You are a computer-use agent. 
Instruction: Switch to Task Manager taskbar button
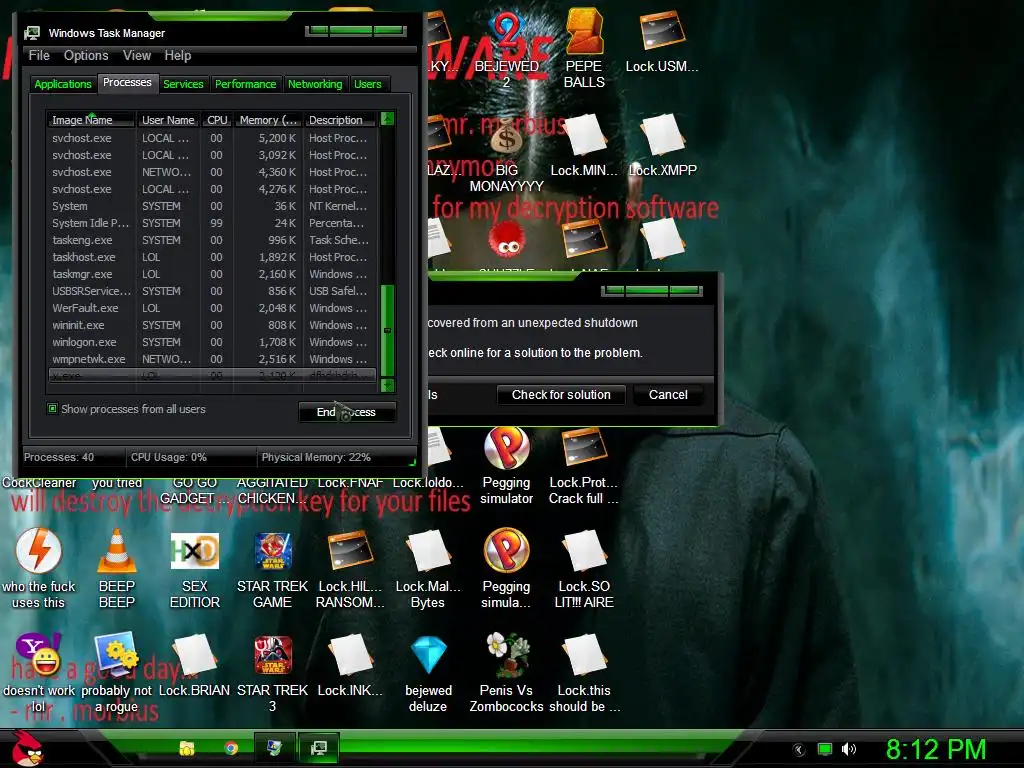coord(319,748)
